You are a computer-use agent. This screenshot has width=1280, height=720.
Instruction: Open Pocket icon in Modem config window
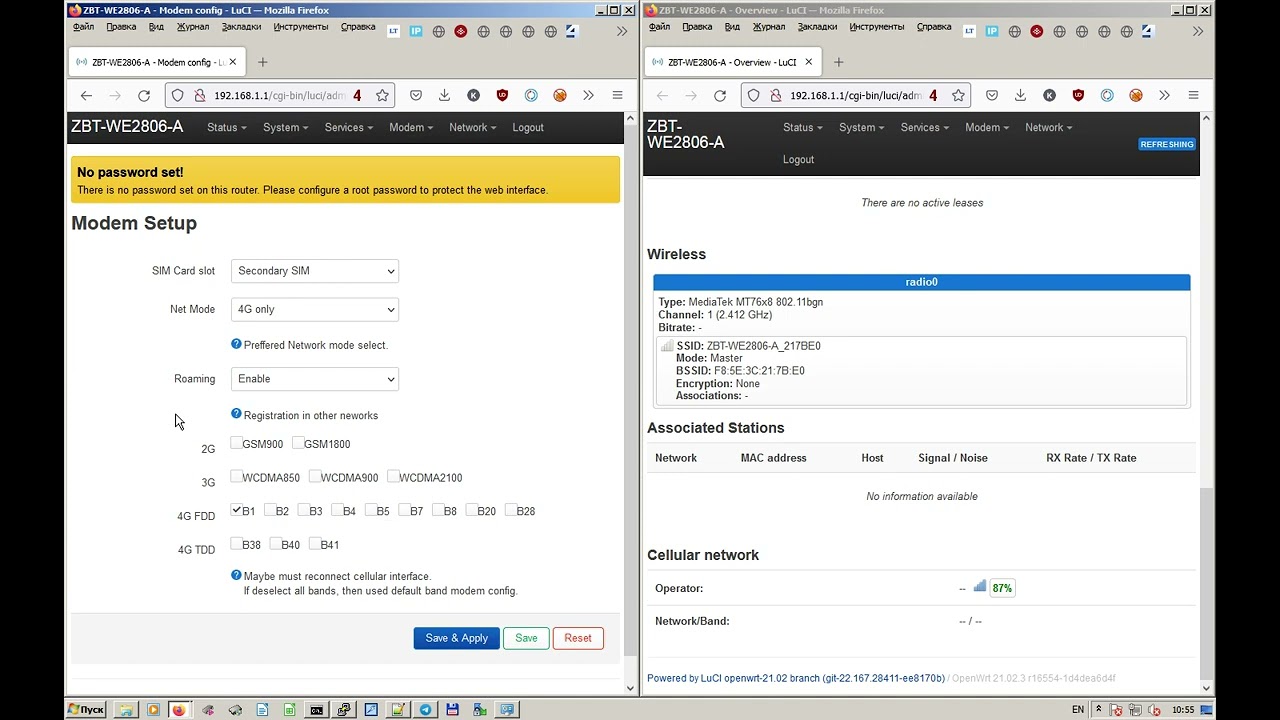(416, 95)
